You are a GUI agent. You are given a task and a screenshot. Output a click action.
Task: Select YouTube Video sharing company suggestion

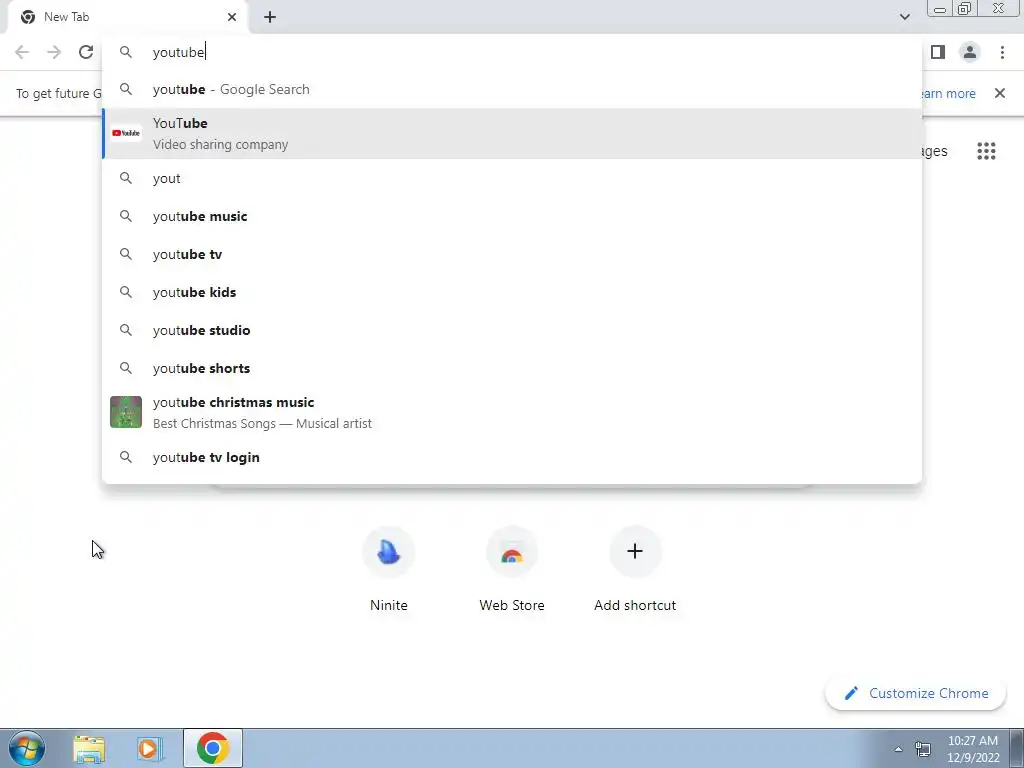tap(512, 133)
